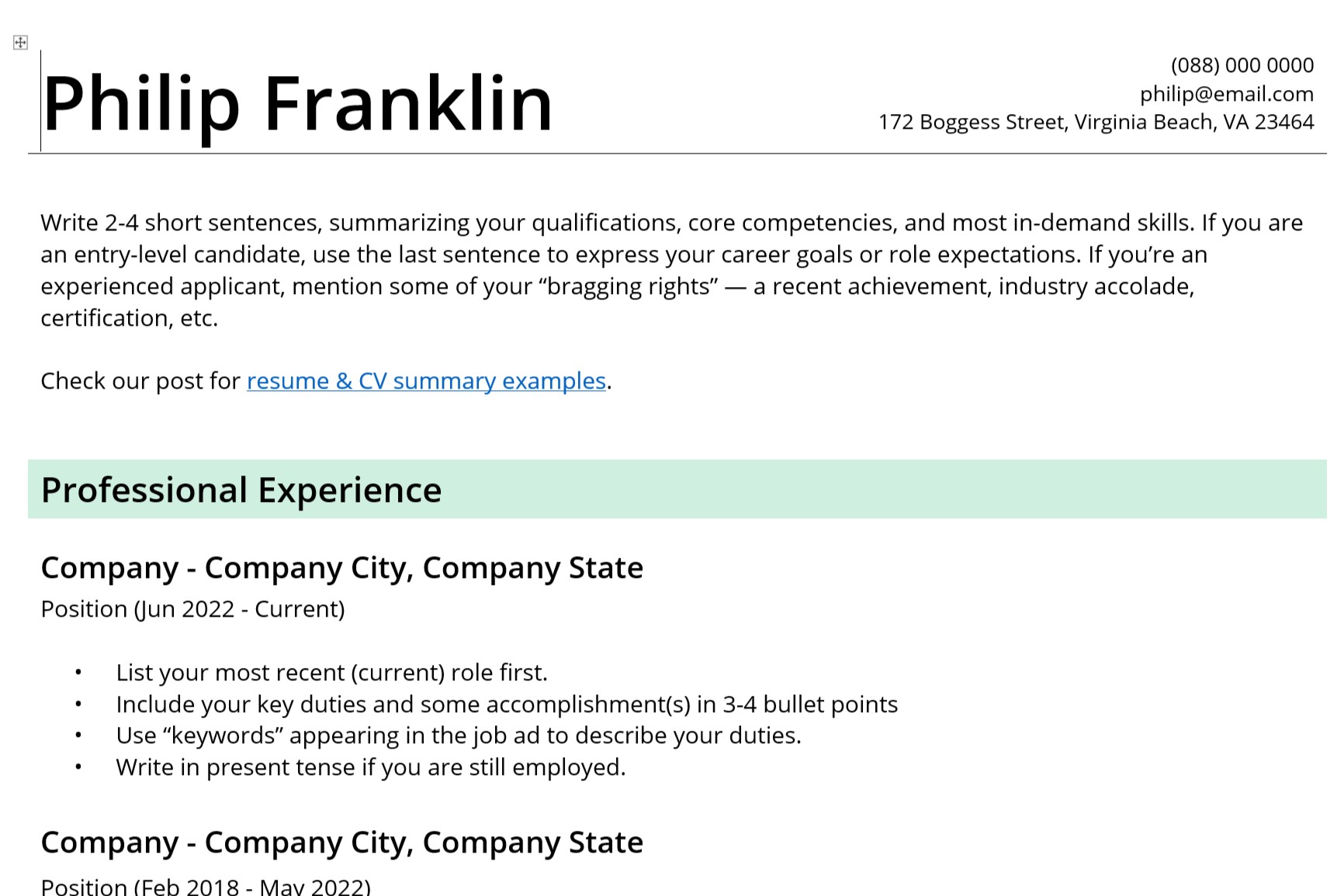Click the Position (Feb 2018 - May 2022) line
The height and width of the screenshot is (896, 1344).
click(x=206, y=886)
